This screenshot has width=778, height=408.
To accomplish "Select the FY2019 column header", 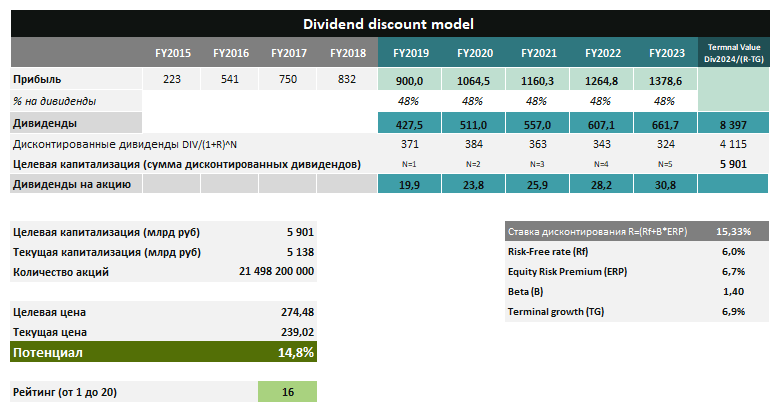I will (x=408, y=52).
